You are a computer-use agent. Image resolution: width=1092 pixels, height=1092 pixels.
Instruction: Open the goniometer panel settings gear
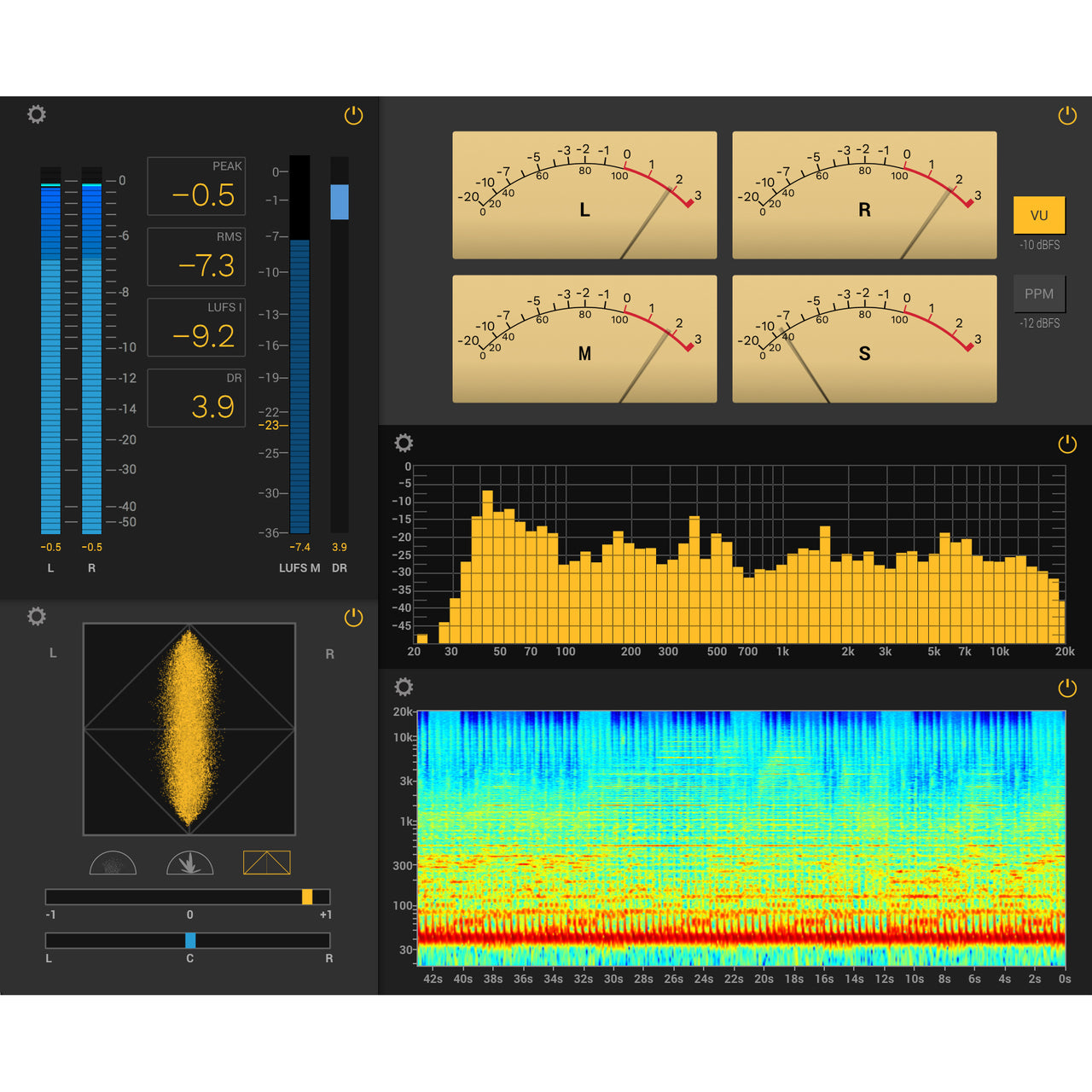click(36, 616)
